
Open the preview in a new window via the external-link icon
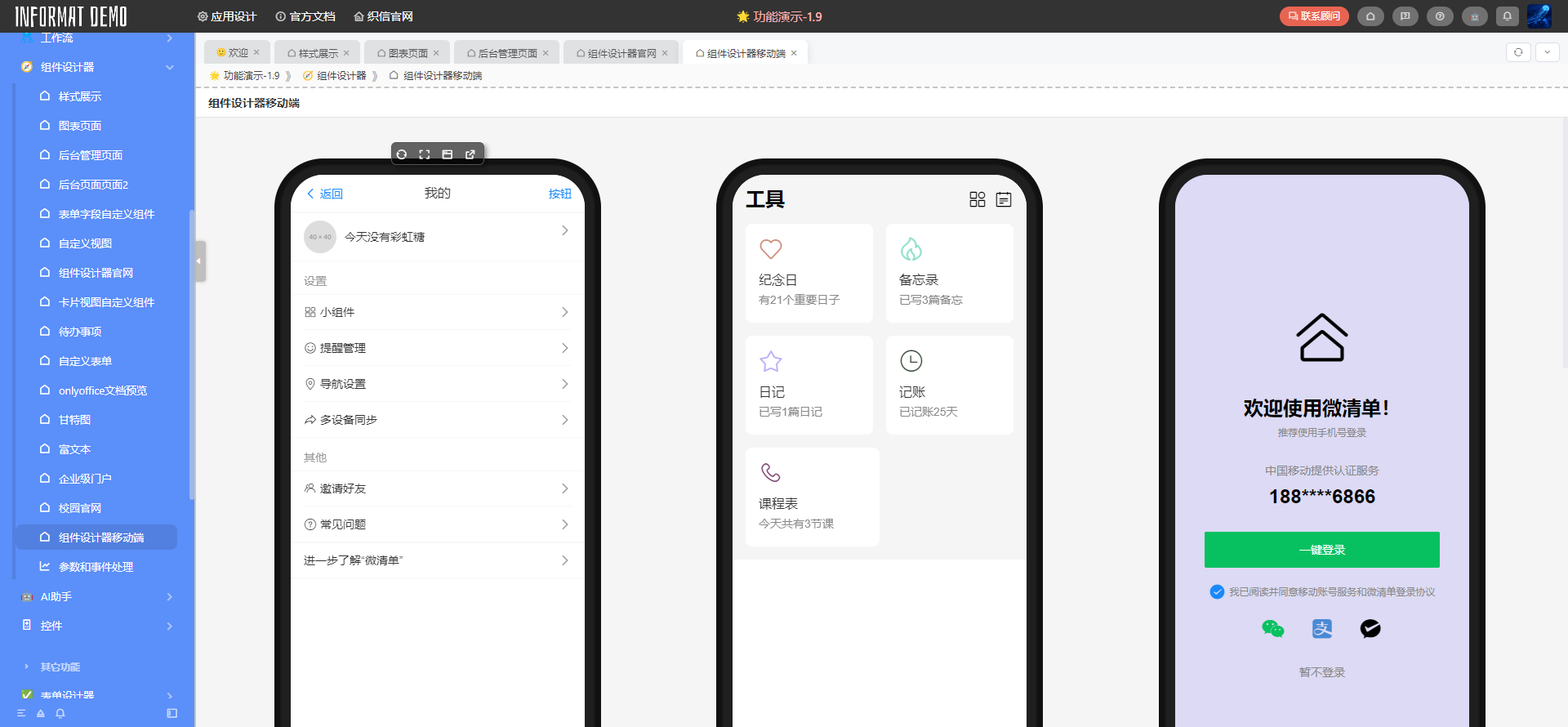[470, 154]
